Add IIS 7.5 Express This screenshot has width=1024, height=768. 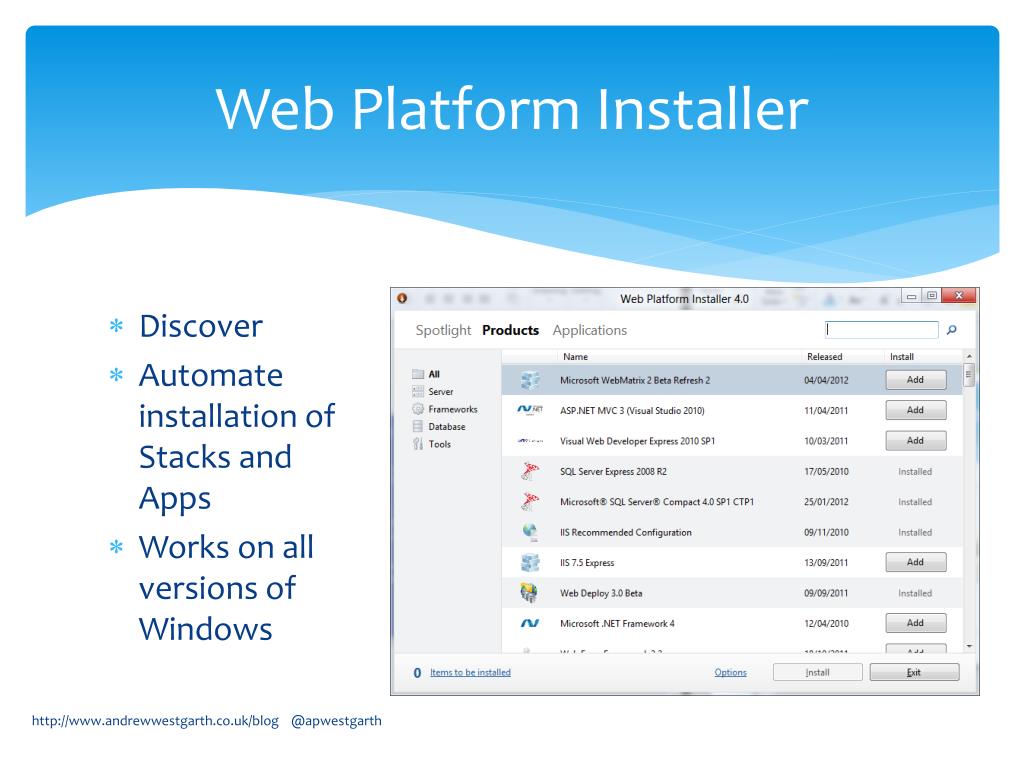point(916,562)
